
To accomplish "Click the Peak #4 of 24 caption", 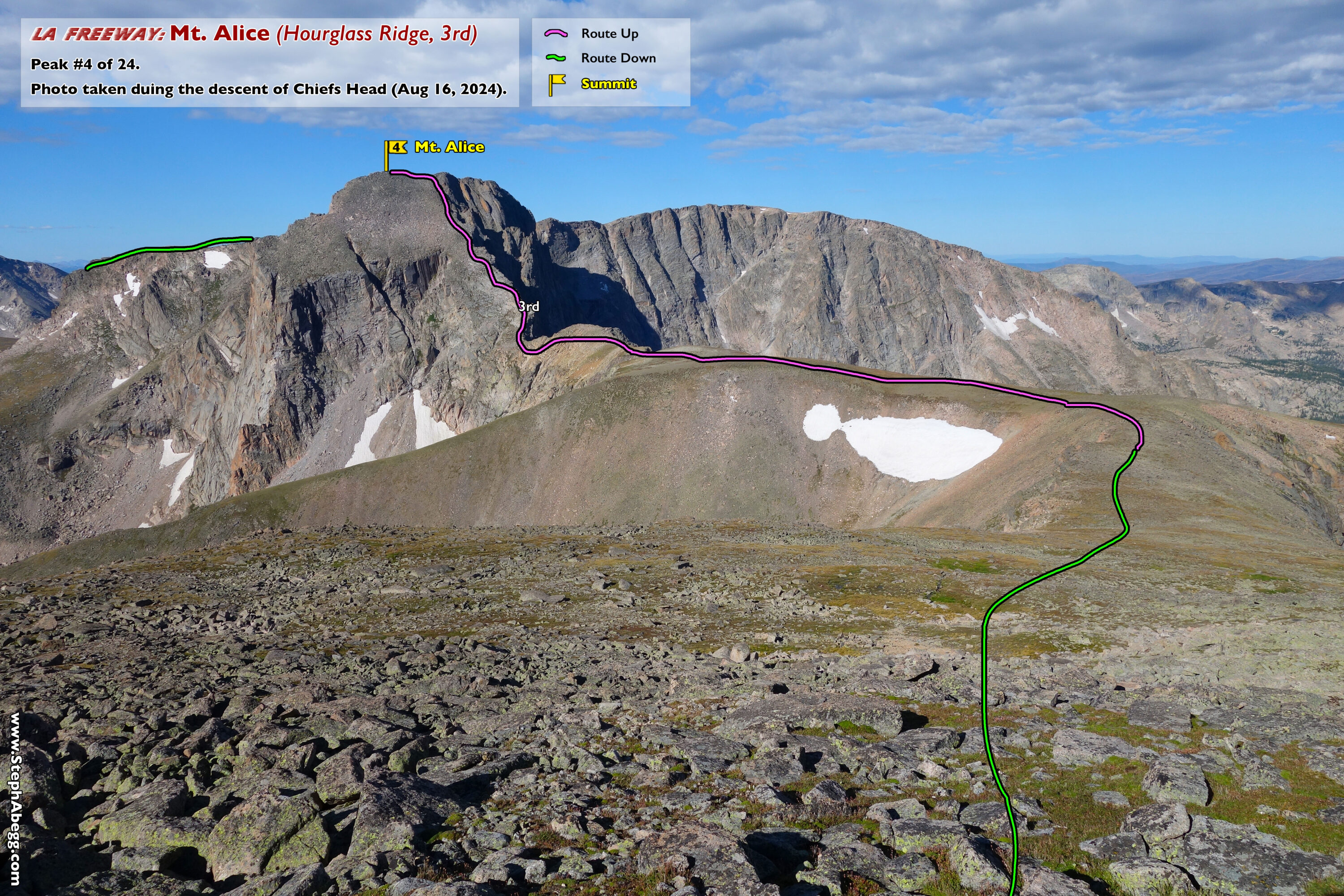I will pos(85,65).
